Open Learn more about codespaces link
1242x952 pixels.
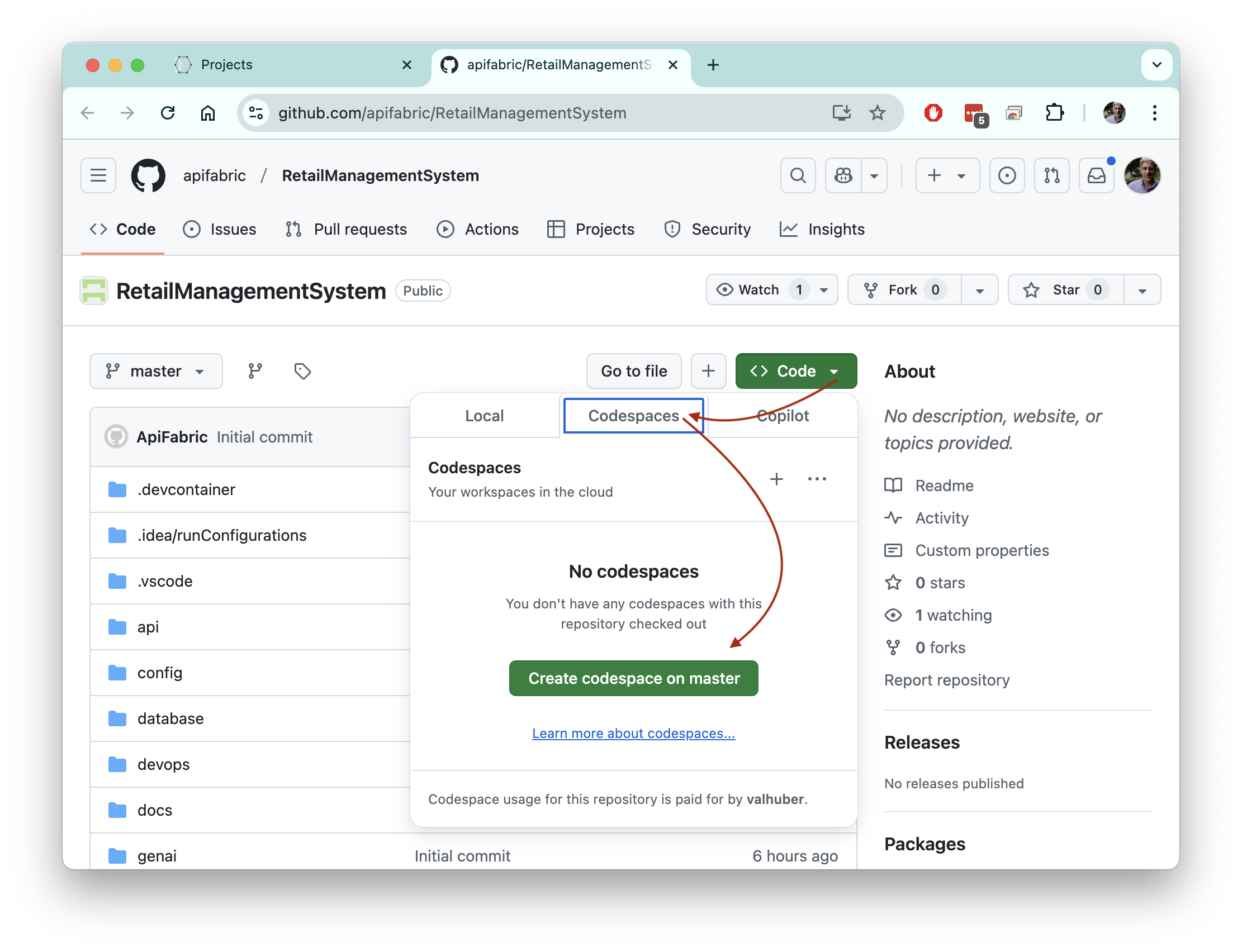633,733
